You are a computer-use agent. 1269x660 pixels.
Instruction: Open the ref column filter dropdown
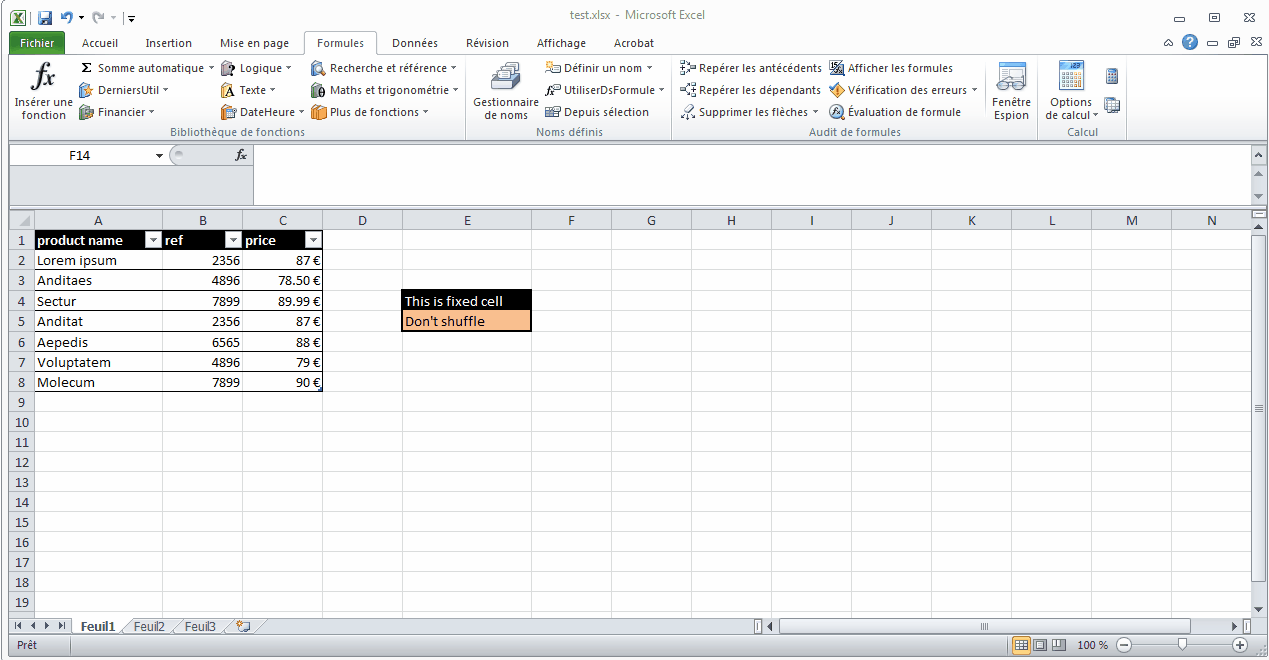233,240
